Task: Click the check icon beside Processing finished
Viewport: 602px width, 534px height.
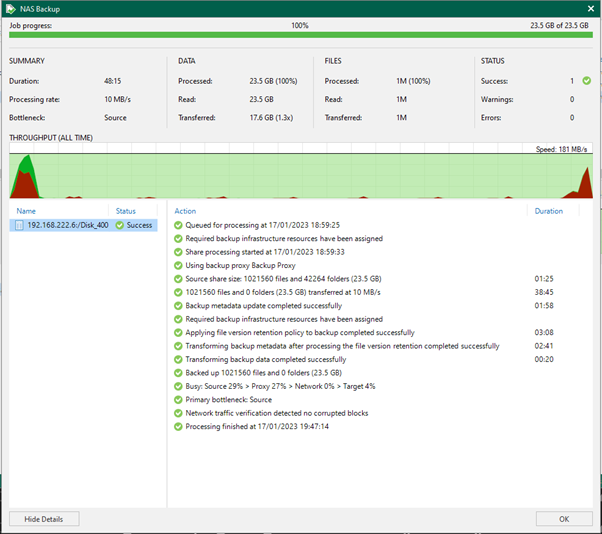Action: [178, 427]
